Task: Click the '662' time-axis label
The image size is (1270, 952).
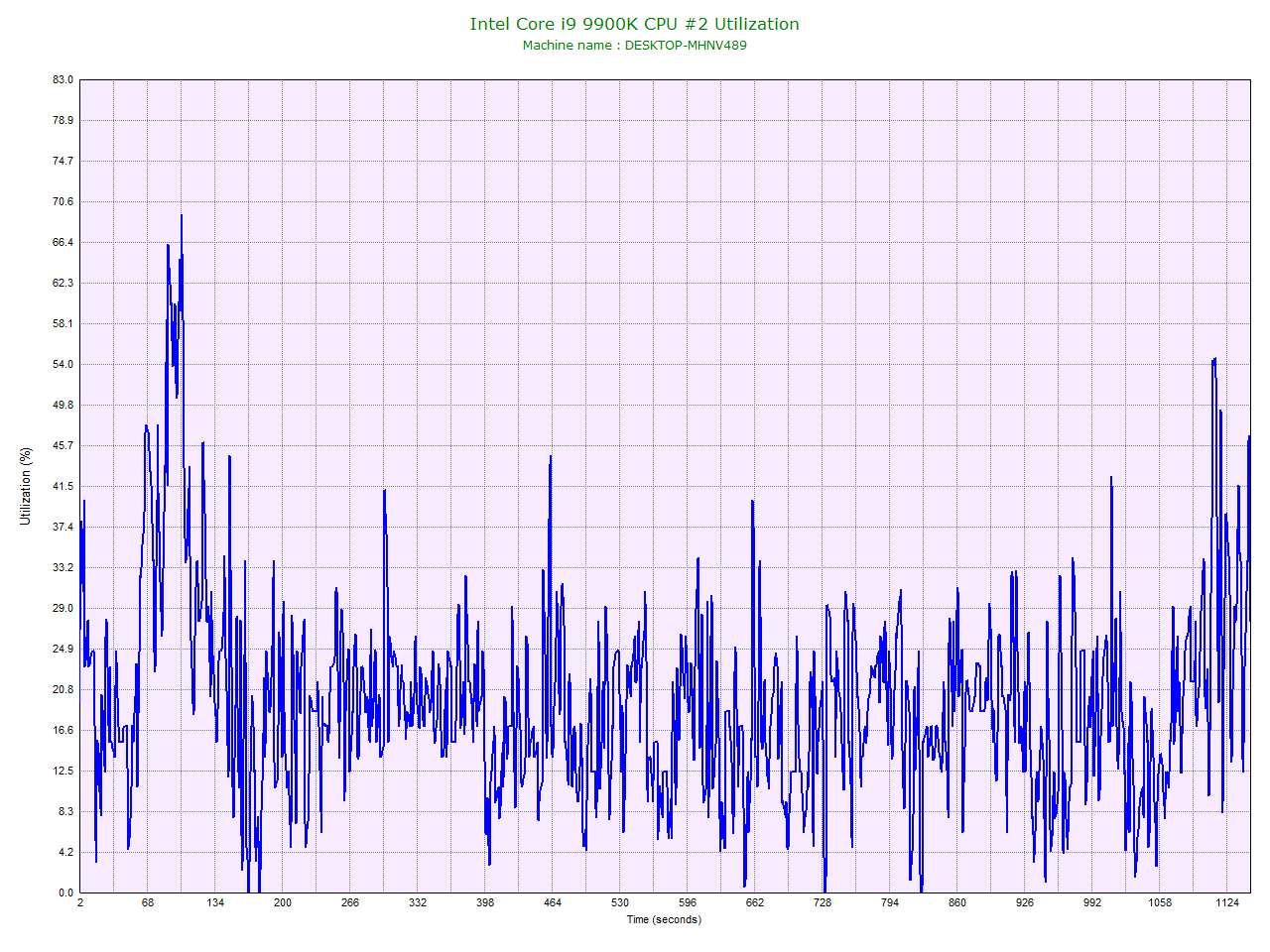Action: coord(755,903)
